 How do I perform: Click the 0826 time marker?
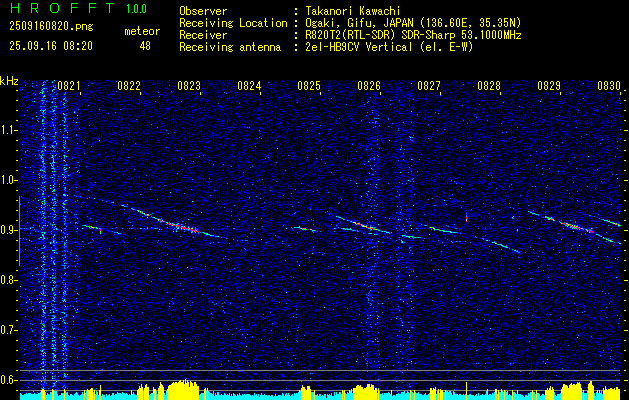coord(369,86)
